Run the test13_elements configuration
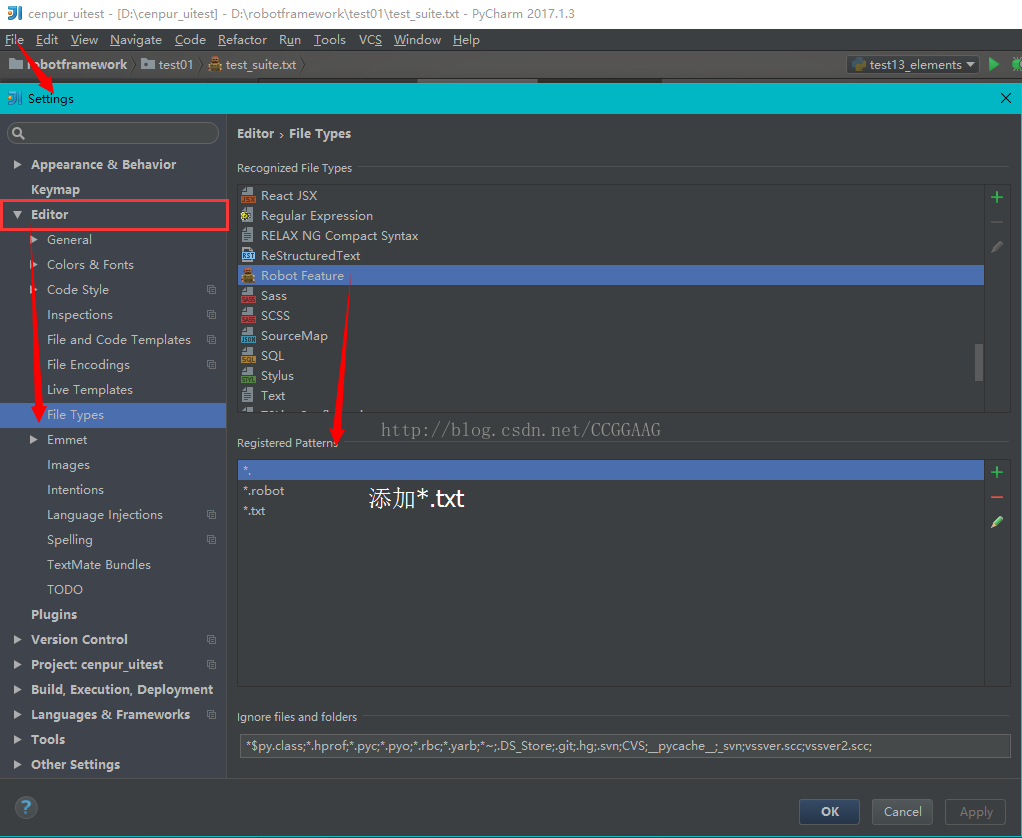This screenshot has width=1022, height=838. [993, 64]
